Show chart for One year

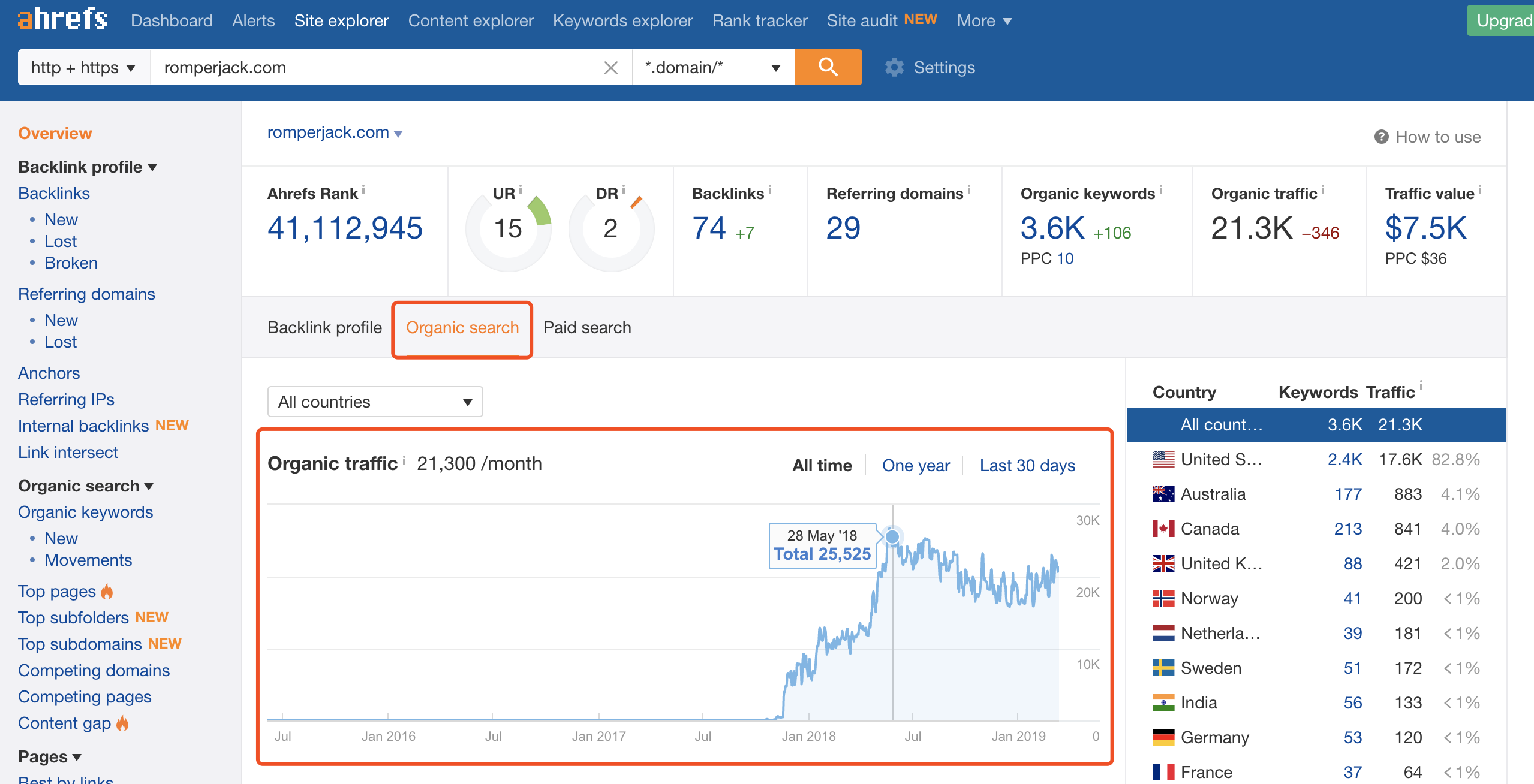(x=916, y=465)
